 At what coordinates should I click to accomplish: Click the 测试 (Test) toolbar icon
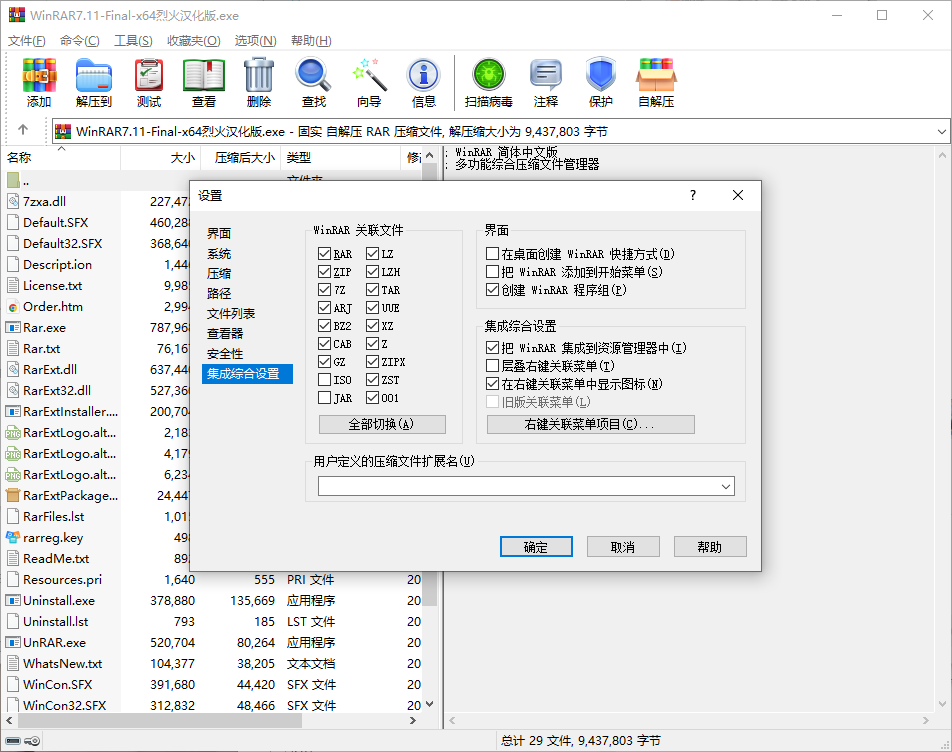click(149, 75)
